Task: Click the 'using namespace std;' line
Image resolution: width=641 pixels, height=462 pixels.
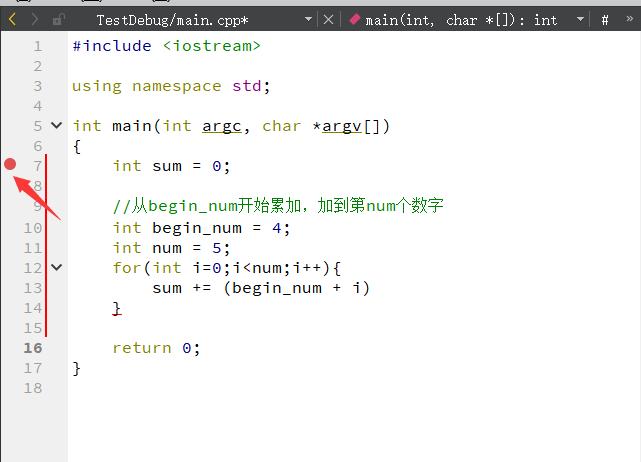Action: click(171, 86)
